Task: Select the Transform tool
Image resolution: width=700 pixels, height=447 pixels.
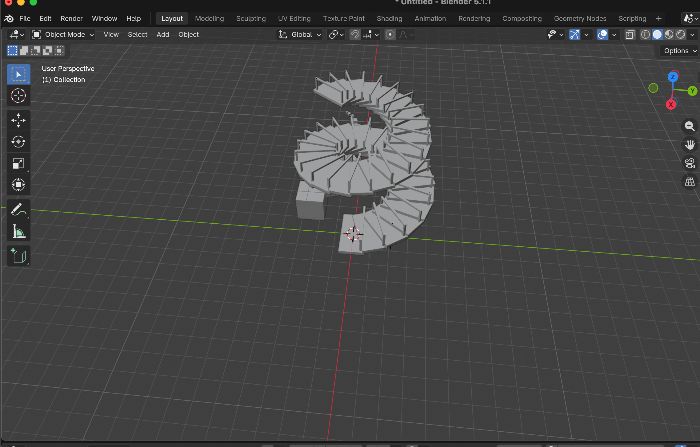Action: click(18, 184)
